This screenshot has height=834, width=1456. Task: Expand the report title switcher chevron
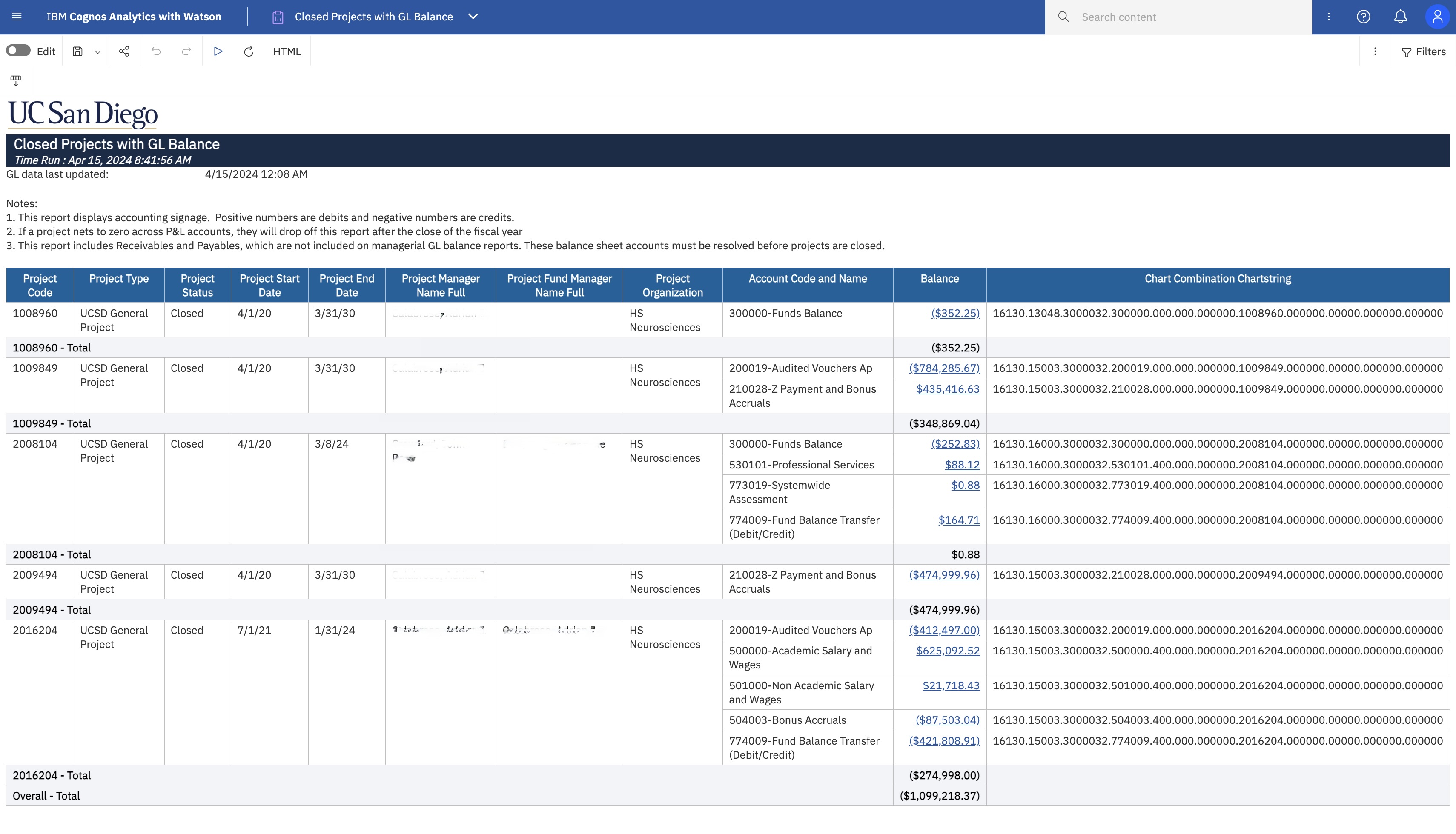[x=473, y=17]
